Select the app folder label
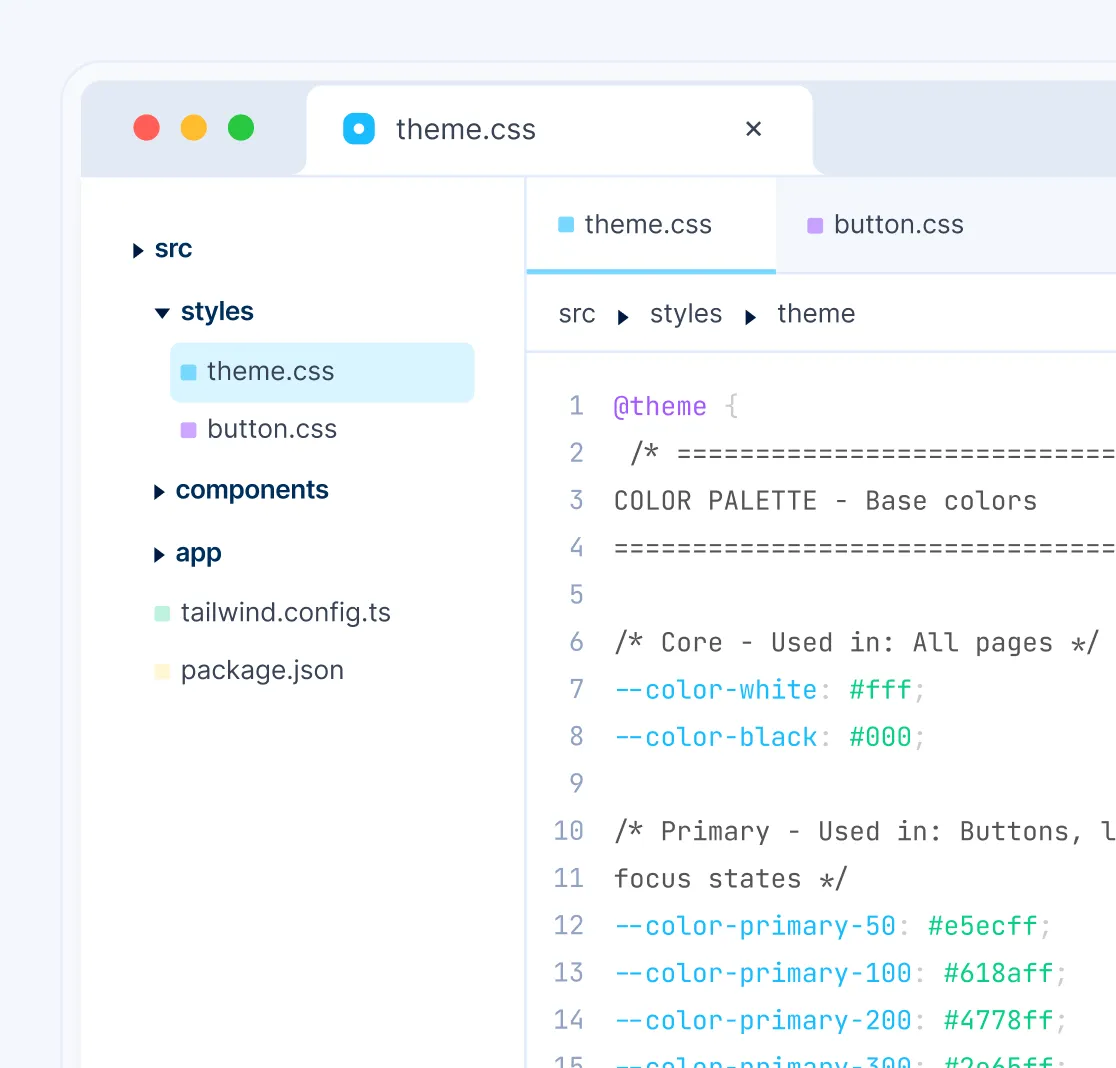The image size is (1116, 1068). 199,554
